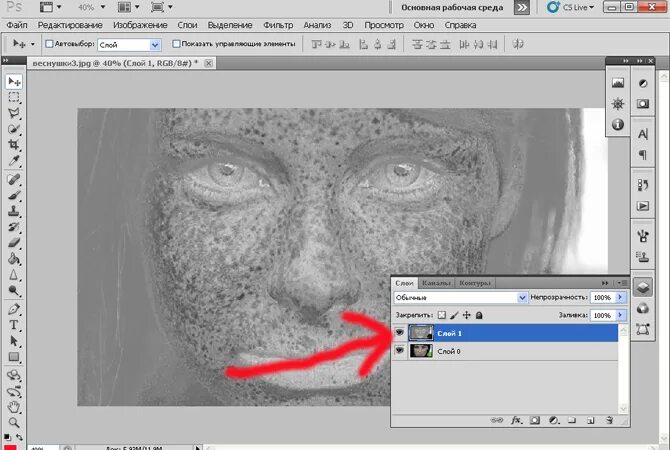Create a new layer icon

pos(591,421)
